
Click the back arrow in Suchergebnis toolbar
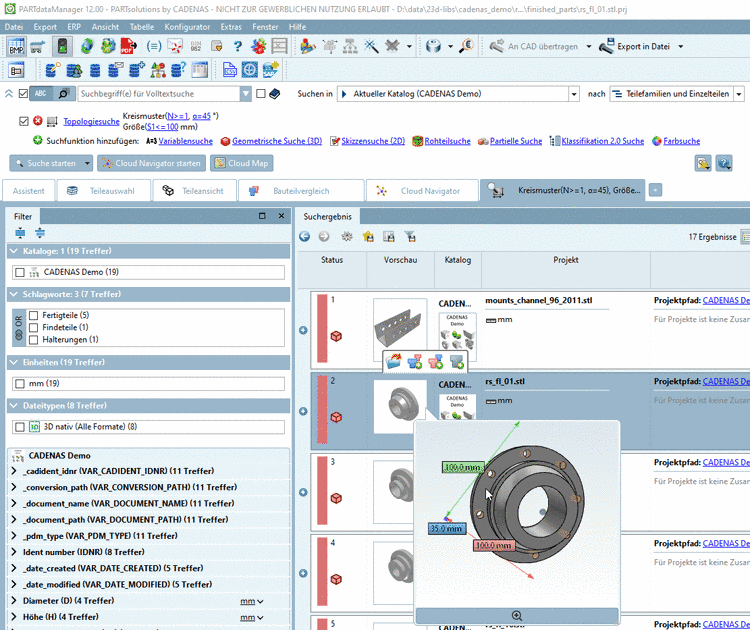point(305,237)
